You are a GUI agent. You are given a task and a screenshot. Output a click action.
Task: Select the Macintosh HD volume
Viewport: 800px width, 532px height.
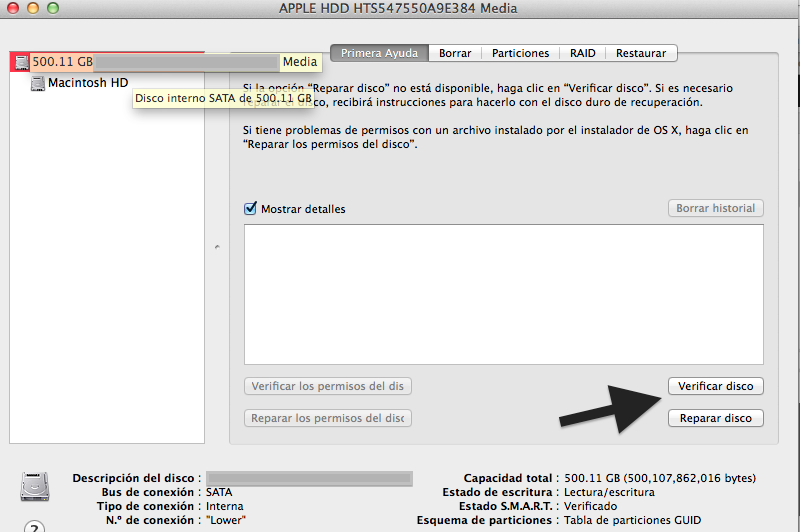[88, 83]
